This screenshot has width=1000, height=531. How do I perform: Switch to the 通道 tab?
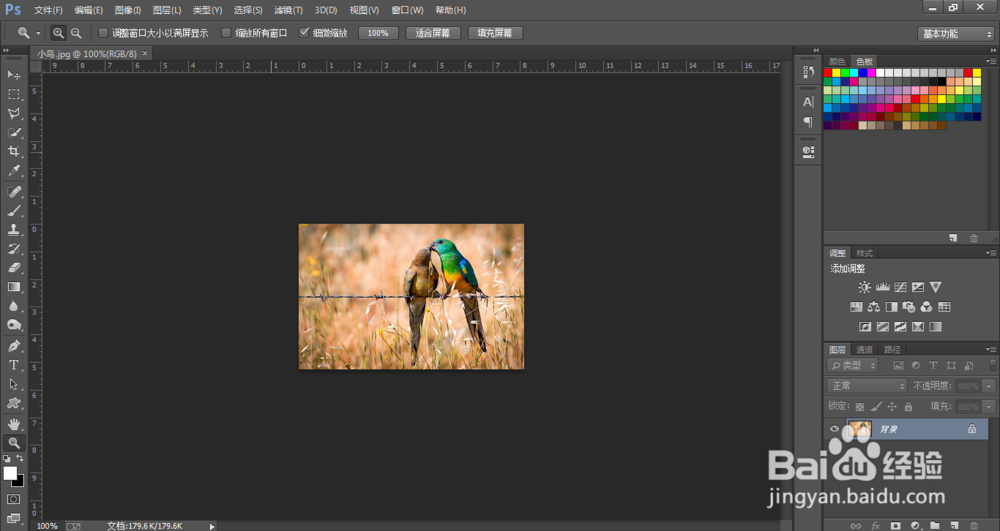[x=864, y=349]
